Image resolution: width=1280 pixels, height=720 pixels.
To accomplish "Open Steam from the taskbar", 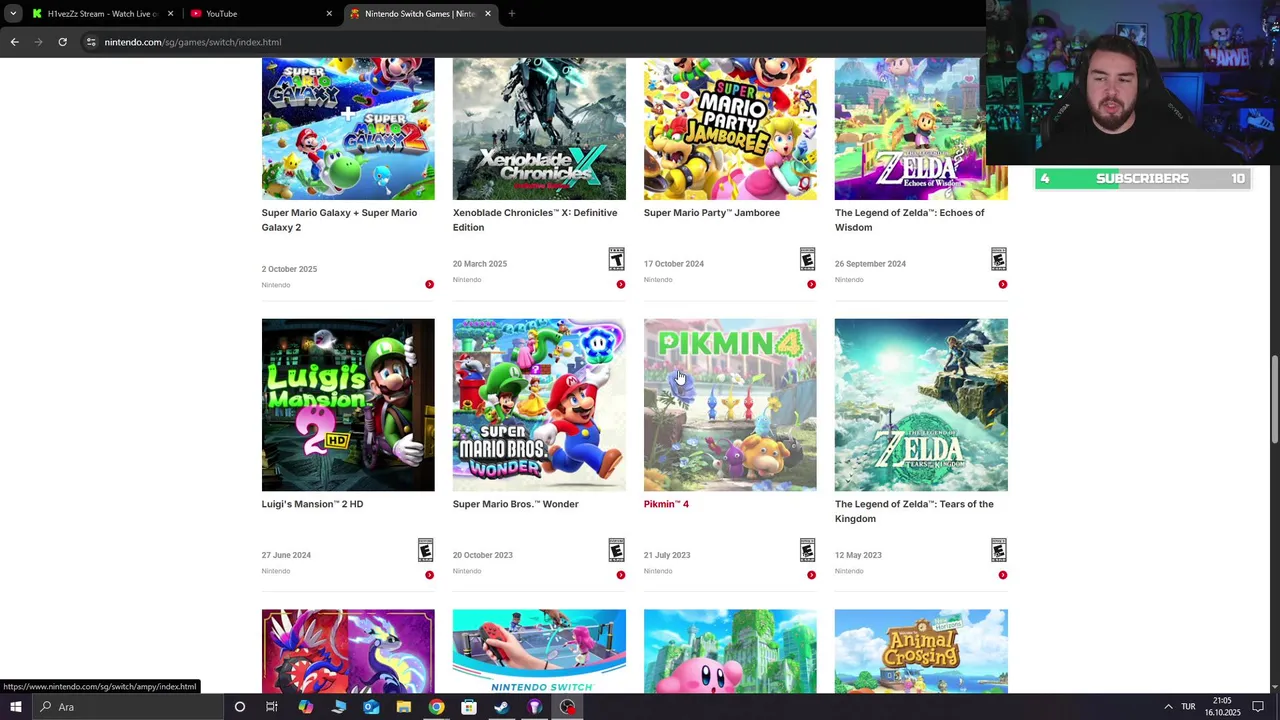I will click(x=501, y=707).
